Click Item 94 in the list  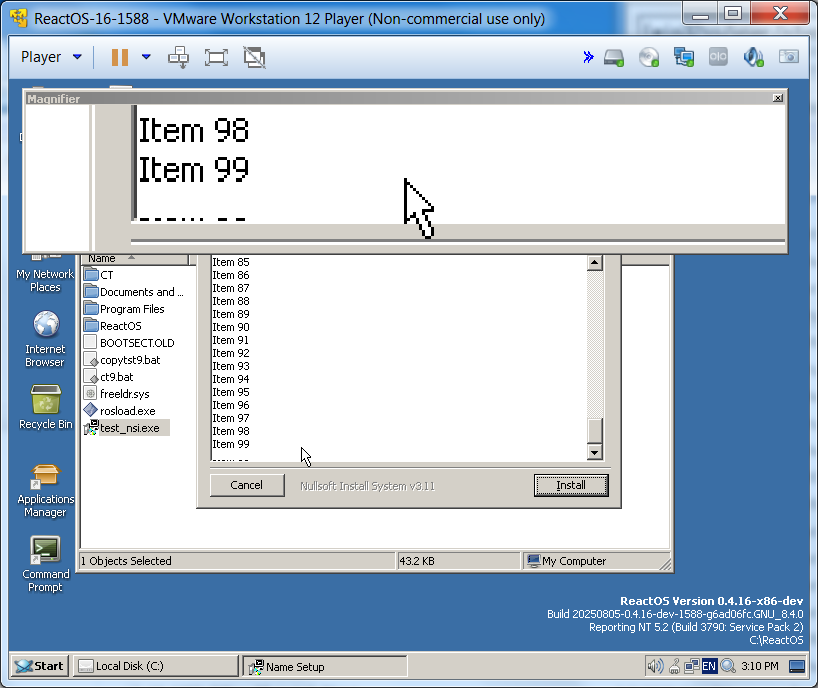[x=231, y=379]
